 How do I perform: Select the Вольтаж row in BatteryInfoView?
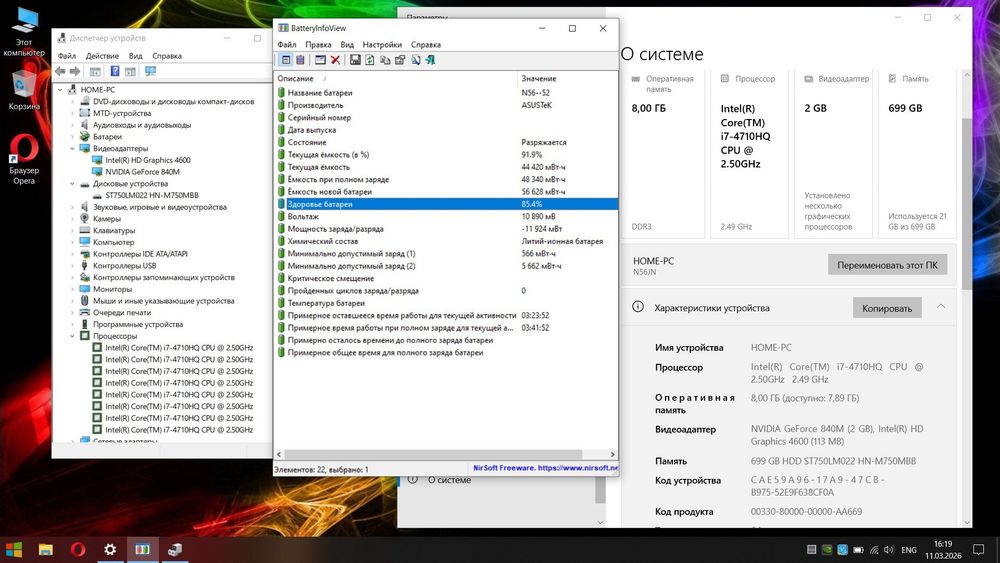tap(446, 217)
